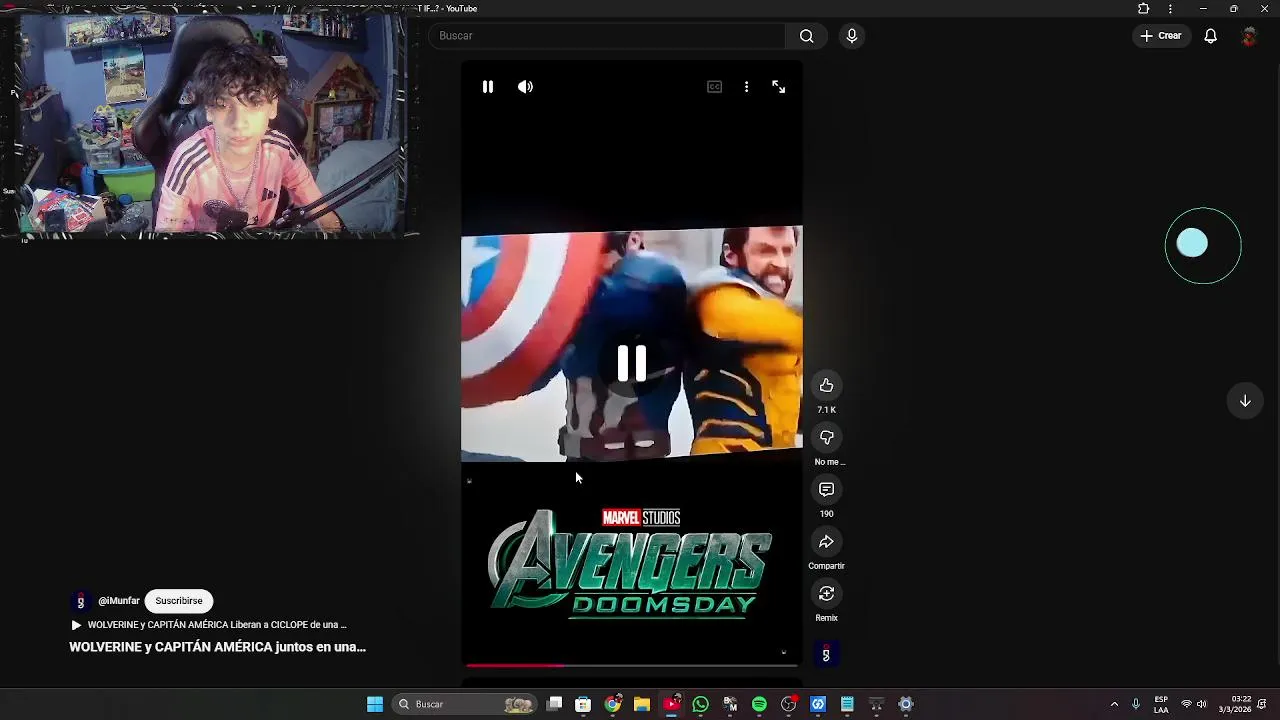The image size is (1280, 720).
Task: Open the browser three-dot menu in title bar
Action: coord(1170,9)
